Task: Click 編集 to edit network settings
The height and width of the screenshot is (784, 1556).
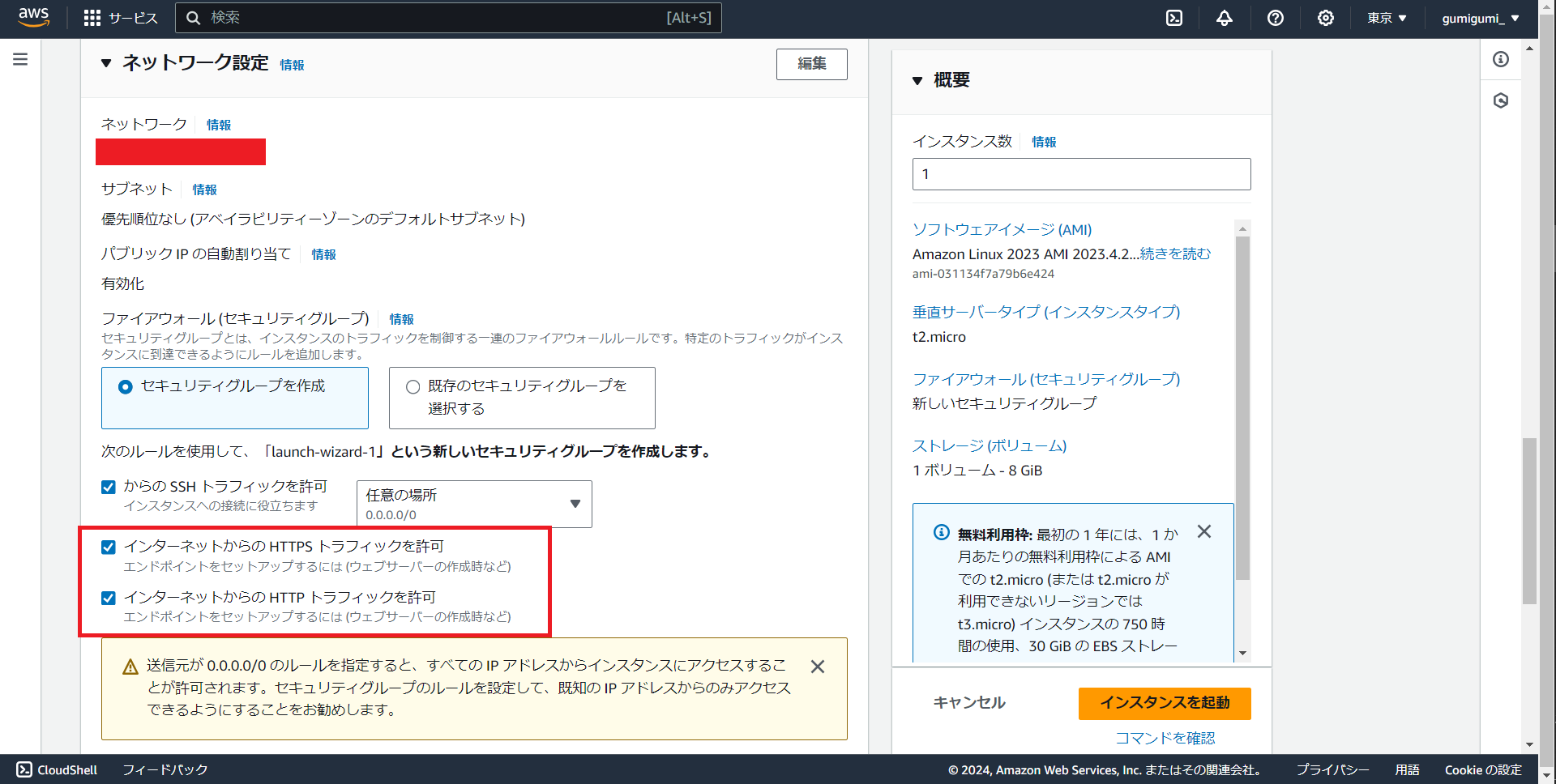Action: click(811, 64)
